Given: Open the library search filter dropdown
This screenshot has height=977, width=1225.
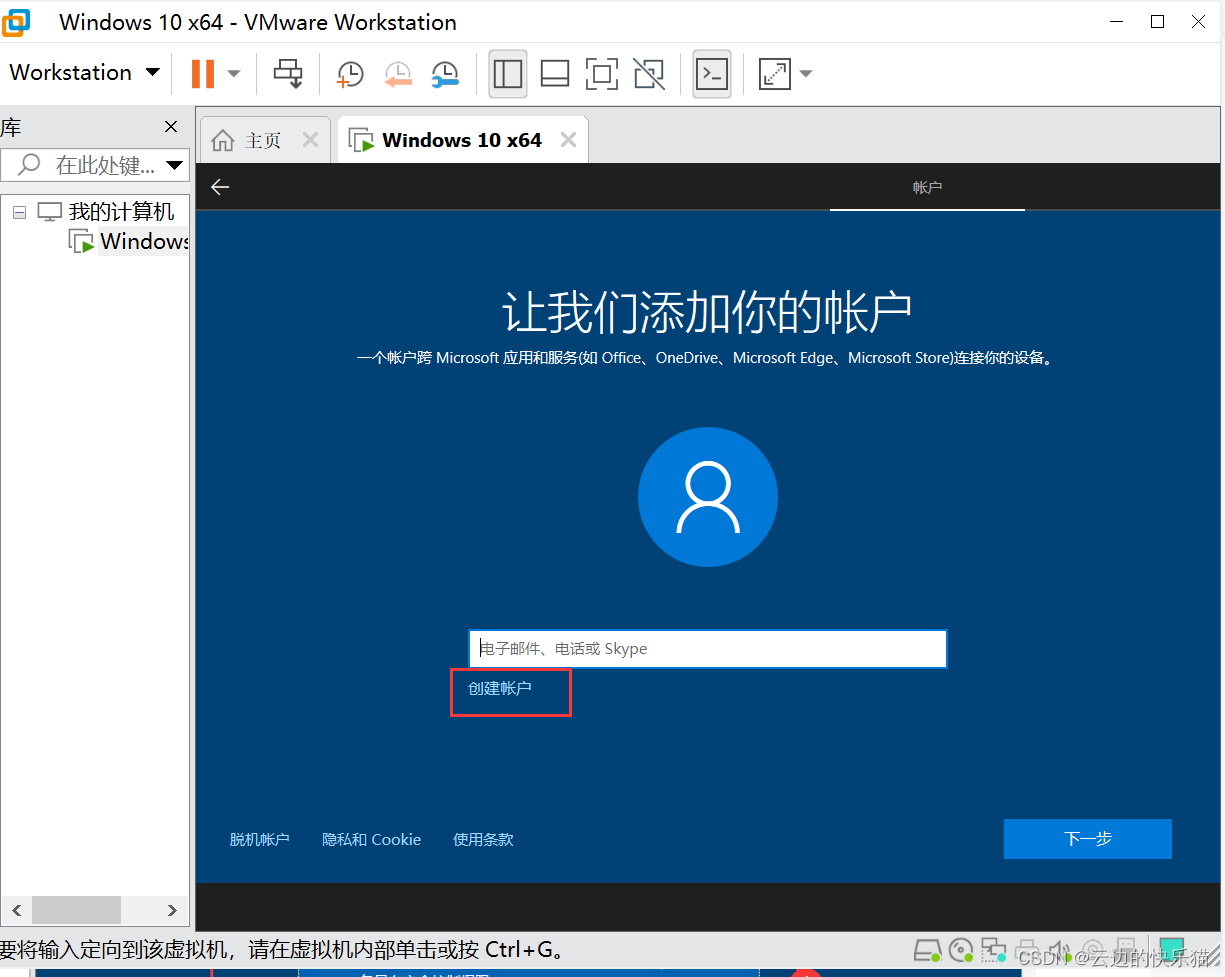Looking at the screenshot, I should click(175, 165).
